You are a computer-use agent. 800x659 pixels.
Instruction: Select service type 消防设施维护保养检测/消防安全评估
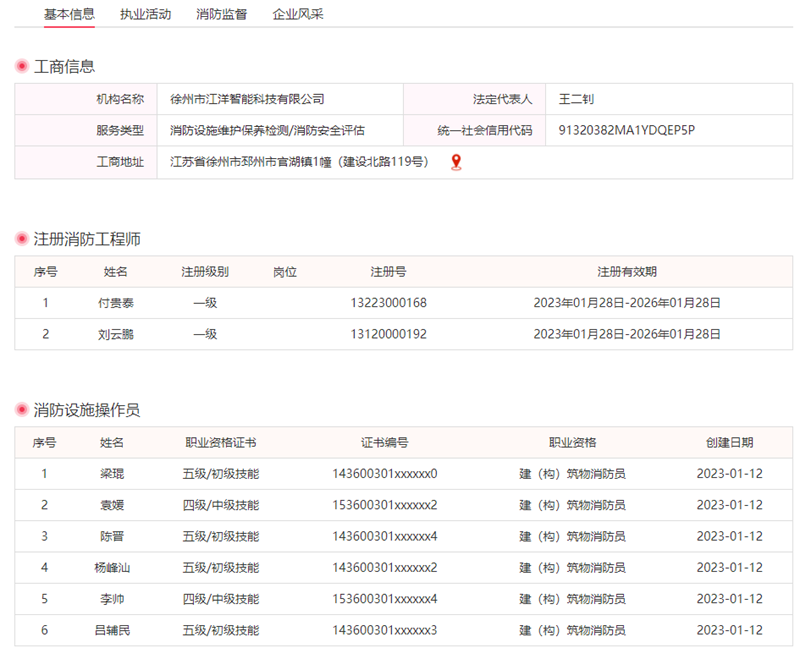click(x=267, y=131)
